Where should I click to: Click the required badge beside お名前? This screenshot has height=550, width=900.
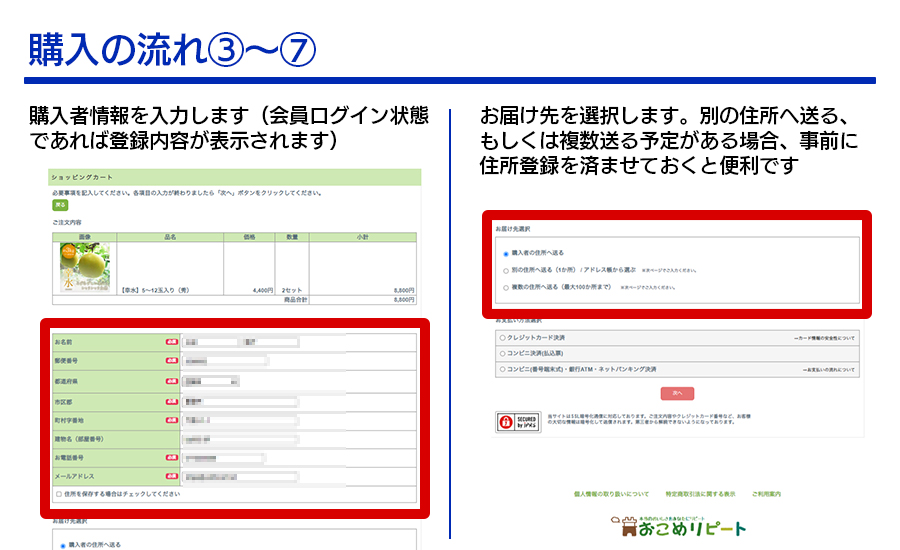pyautogui.click(x=172, y=342)
